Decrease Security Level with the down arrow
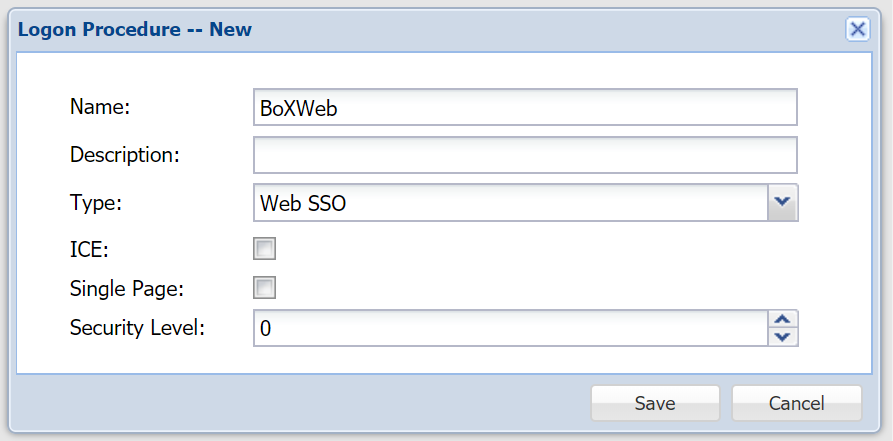The image size is (893, 441). click(x=783, y=336)
